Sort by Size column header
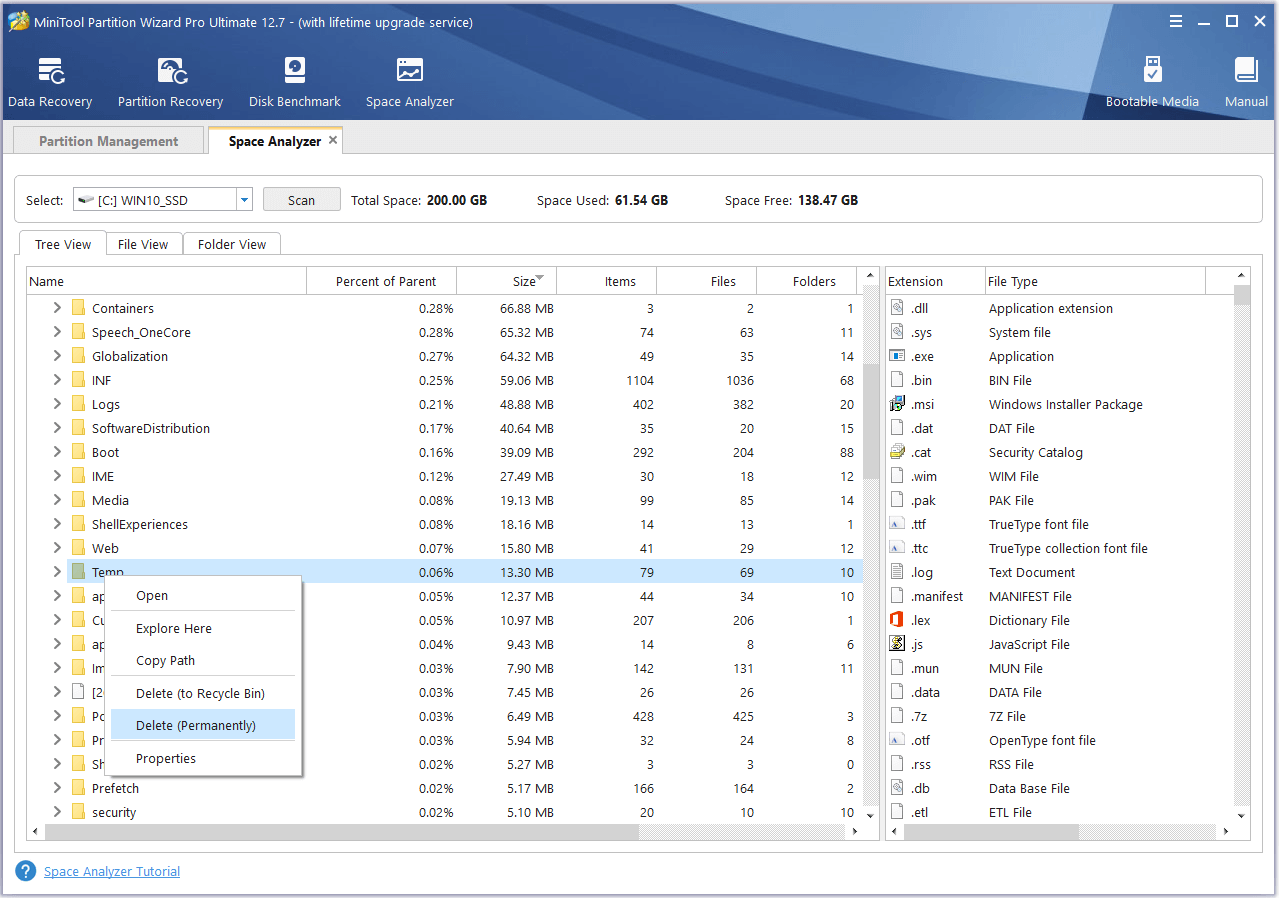 click(x=506, y=281)
